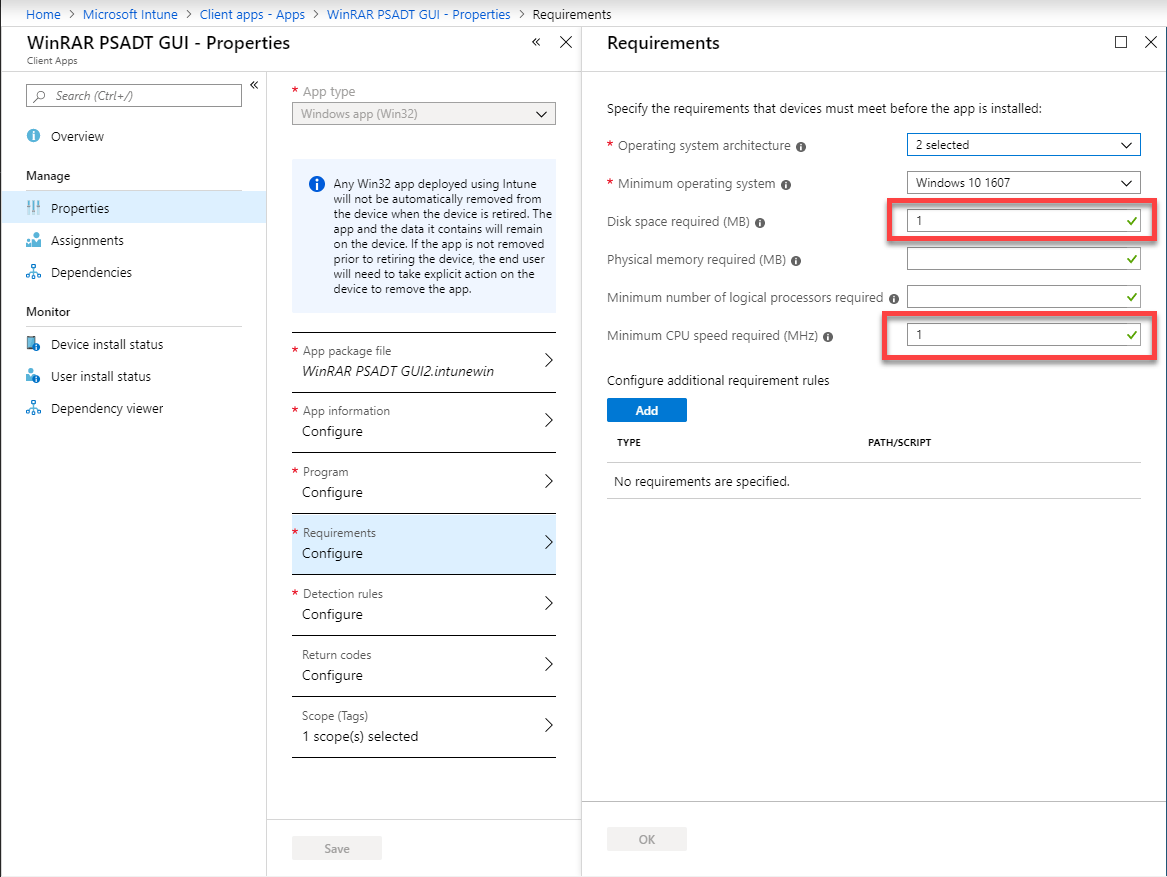Click the Device install status icon

point(34,345)
